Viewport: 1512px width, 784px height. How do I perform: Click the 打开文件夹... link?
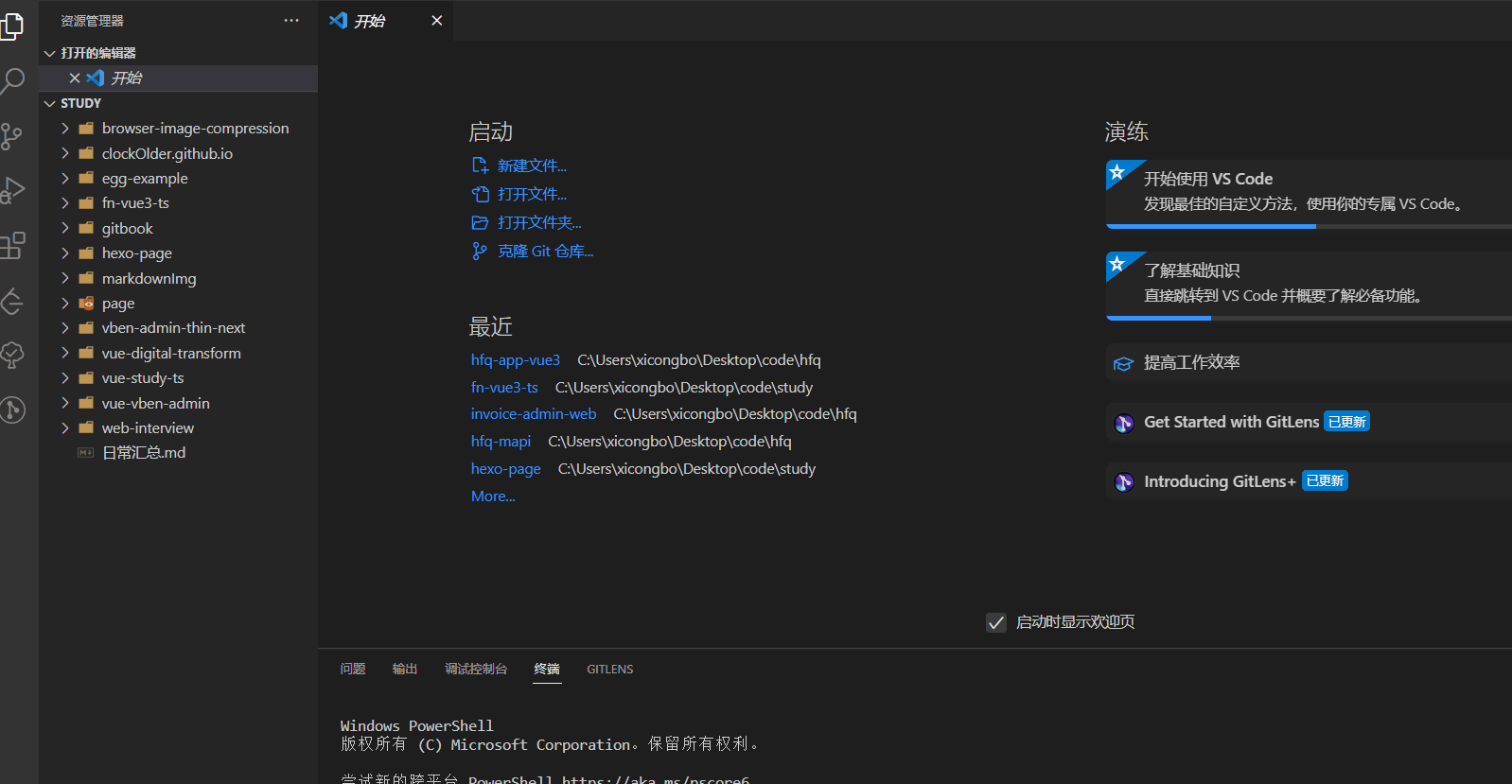[539, 222]
